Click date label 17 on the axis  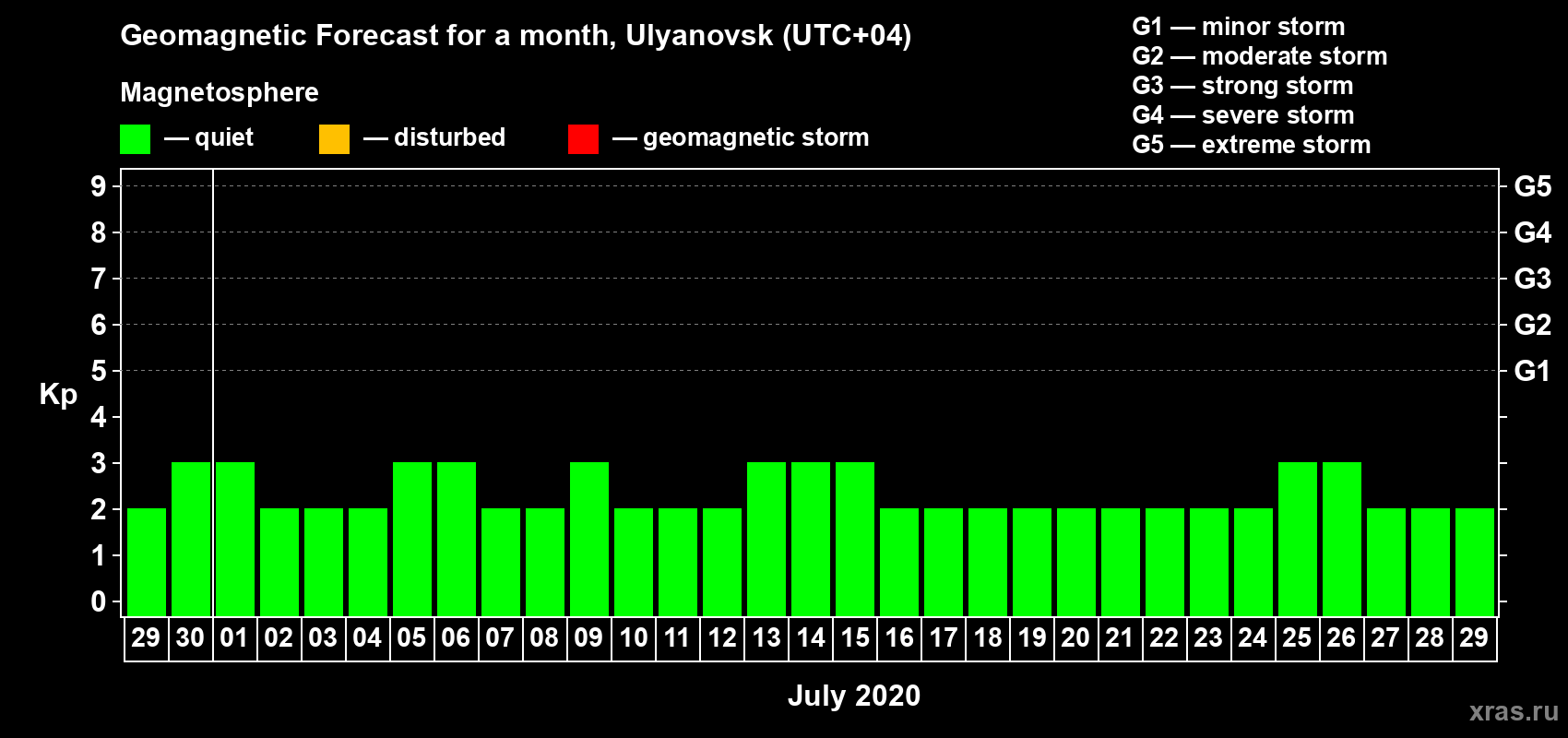point(943,637)
